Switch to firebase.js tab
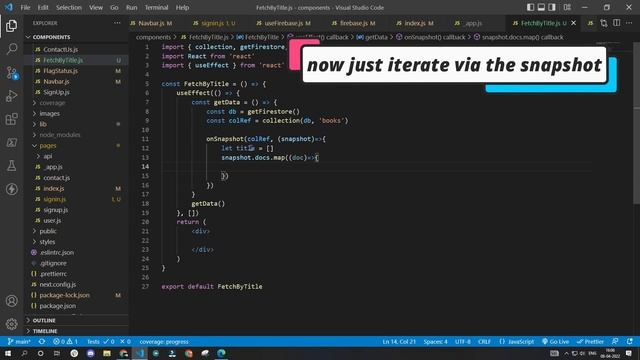Viewport: 640px width, 360px height. 357,23
